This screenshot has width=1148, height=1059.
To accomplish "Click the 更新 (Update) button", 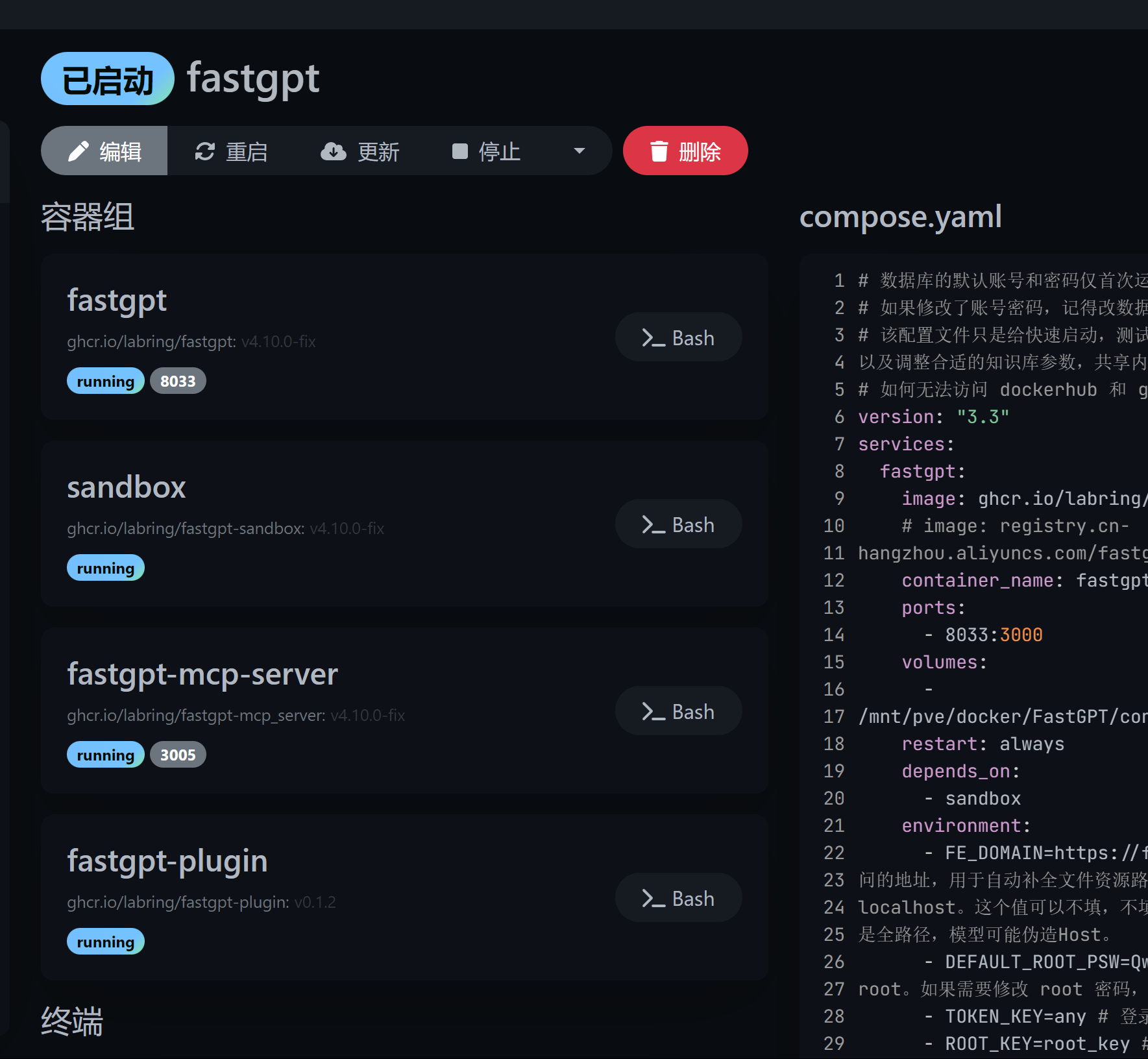I will [360, 151].
